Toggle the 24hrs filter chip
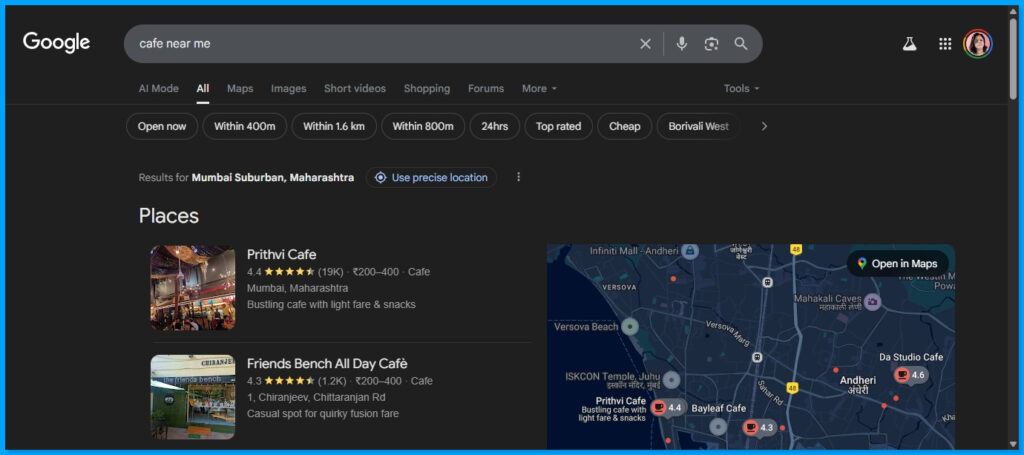The width and height of the screenshot is (1024, 455). click(494, 126)
